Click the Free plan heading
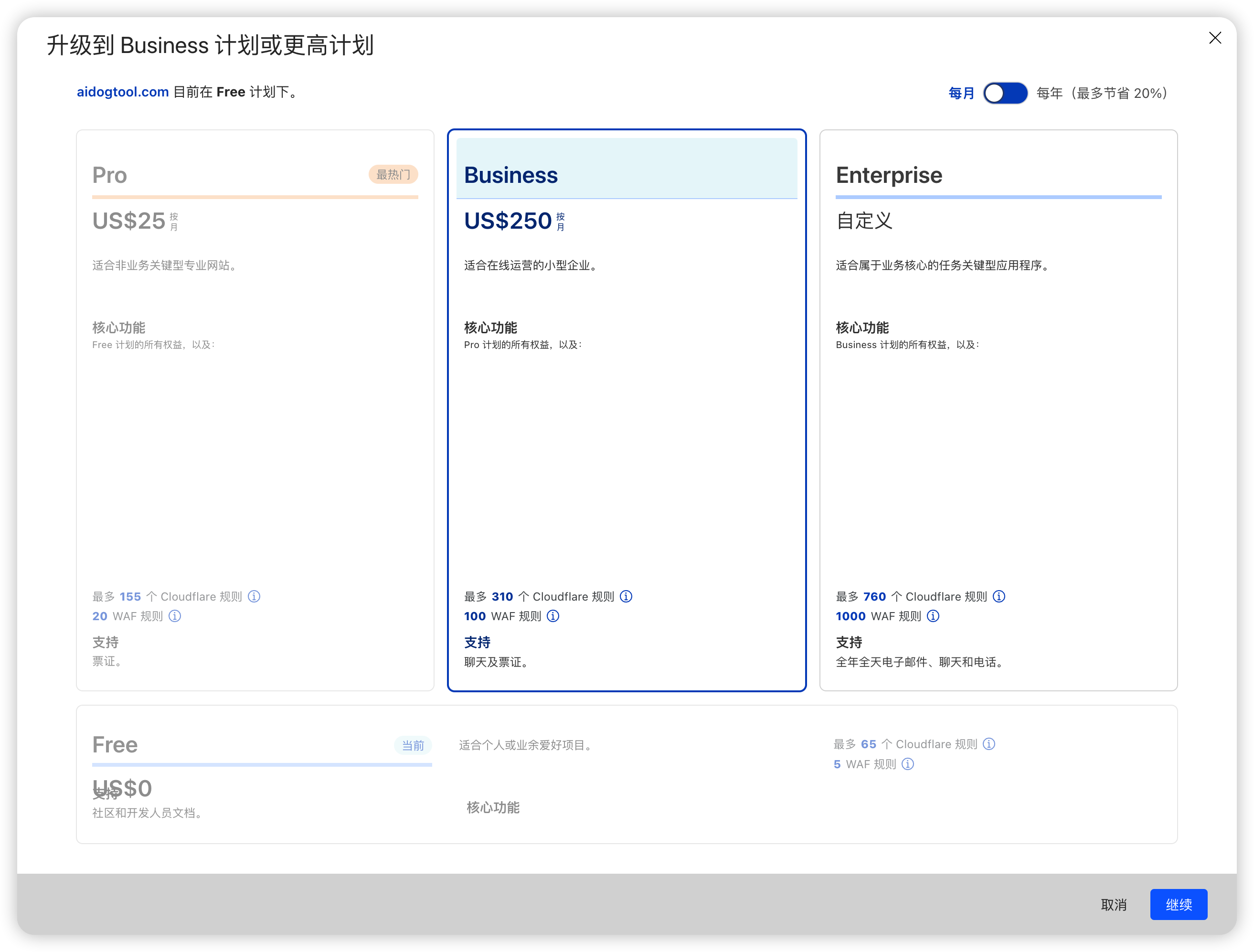This screenshot has height=952, width=1254. coord(115,745)
